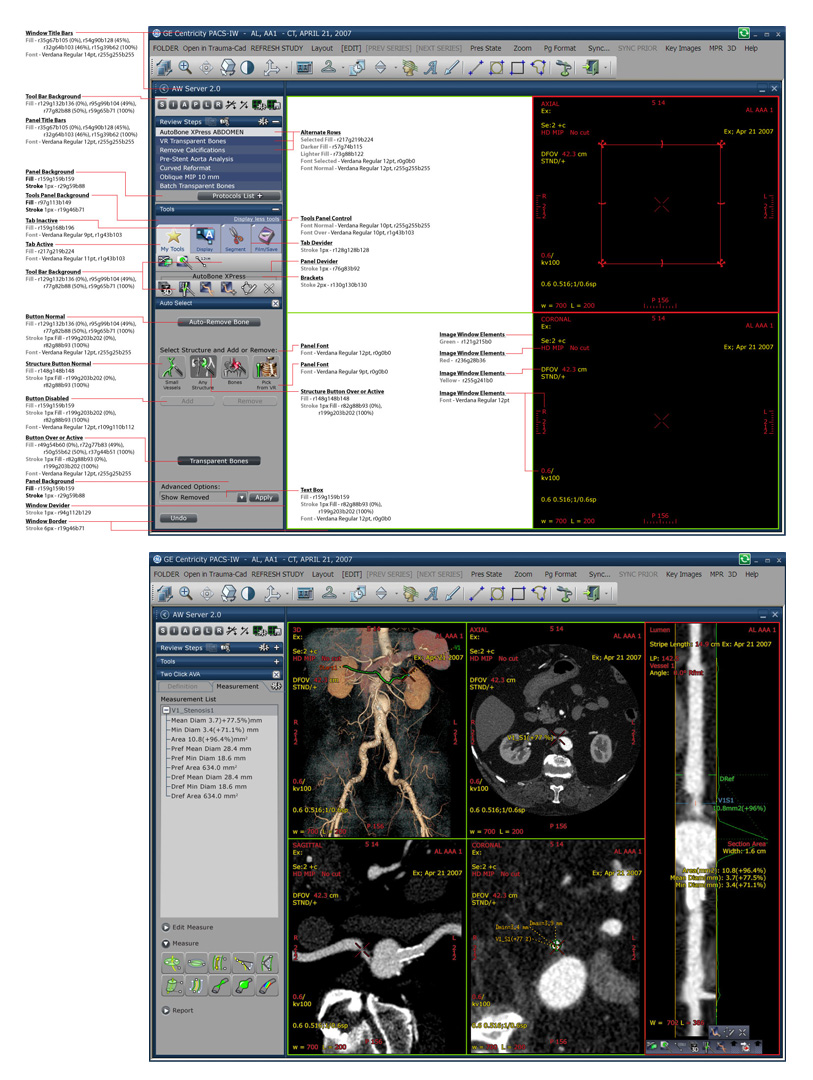The width and height of the screenshot is (813, 1080).
Task: Select the Pref Mean Diam 28.4 mm row
Action: (211, 749)
